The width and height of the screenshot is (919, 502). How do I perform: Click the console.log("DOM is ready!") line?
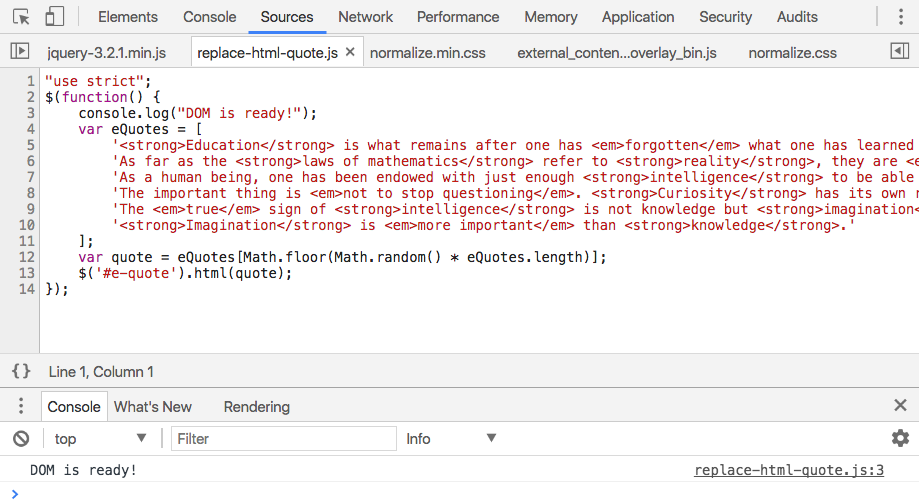[198, 113]
